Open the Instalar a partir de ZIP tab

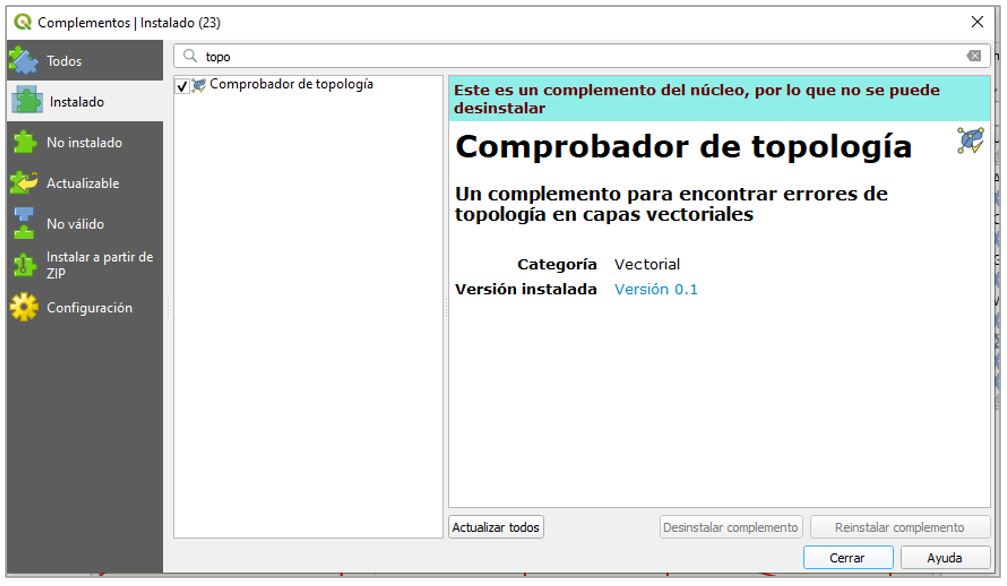(x=85, y=265)
